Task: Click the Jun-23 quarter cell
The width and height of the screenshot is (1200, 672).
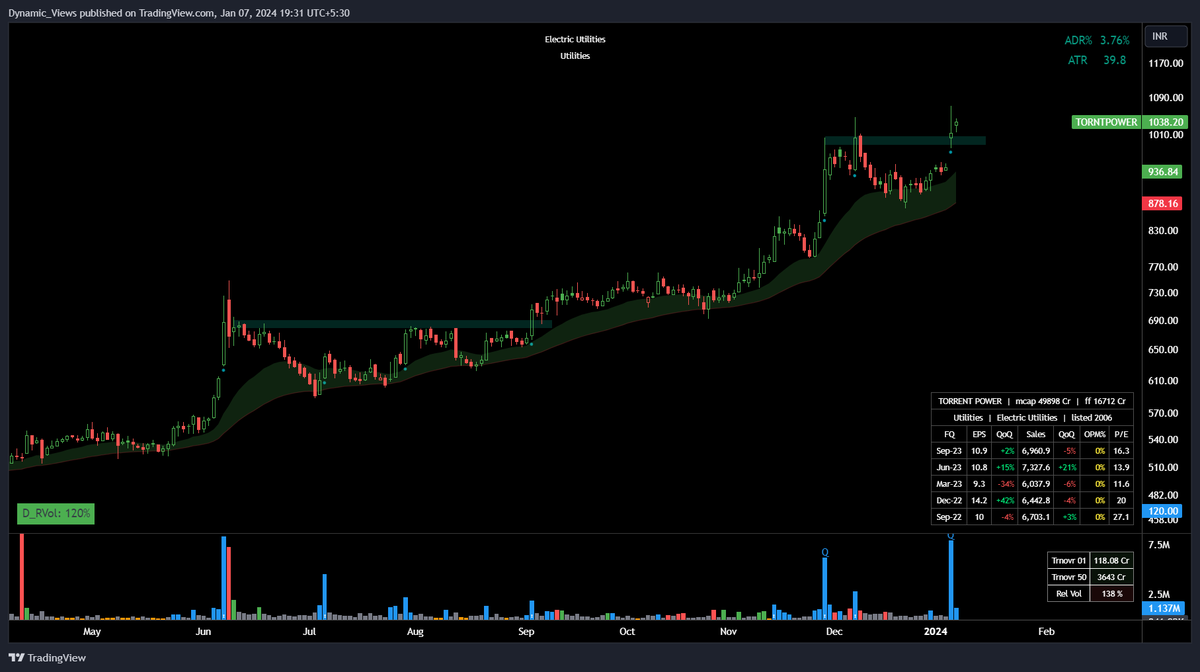Action: point(949,469)
